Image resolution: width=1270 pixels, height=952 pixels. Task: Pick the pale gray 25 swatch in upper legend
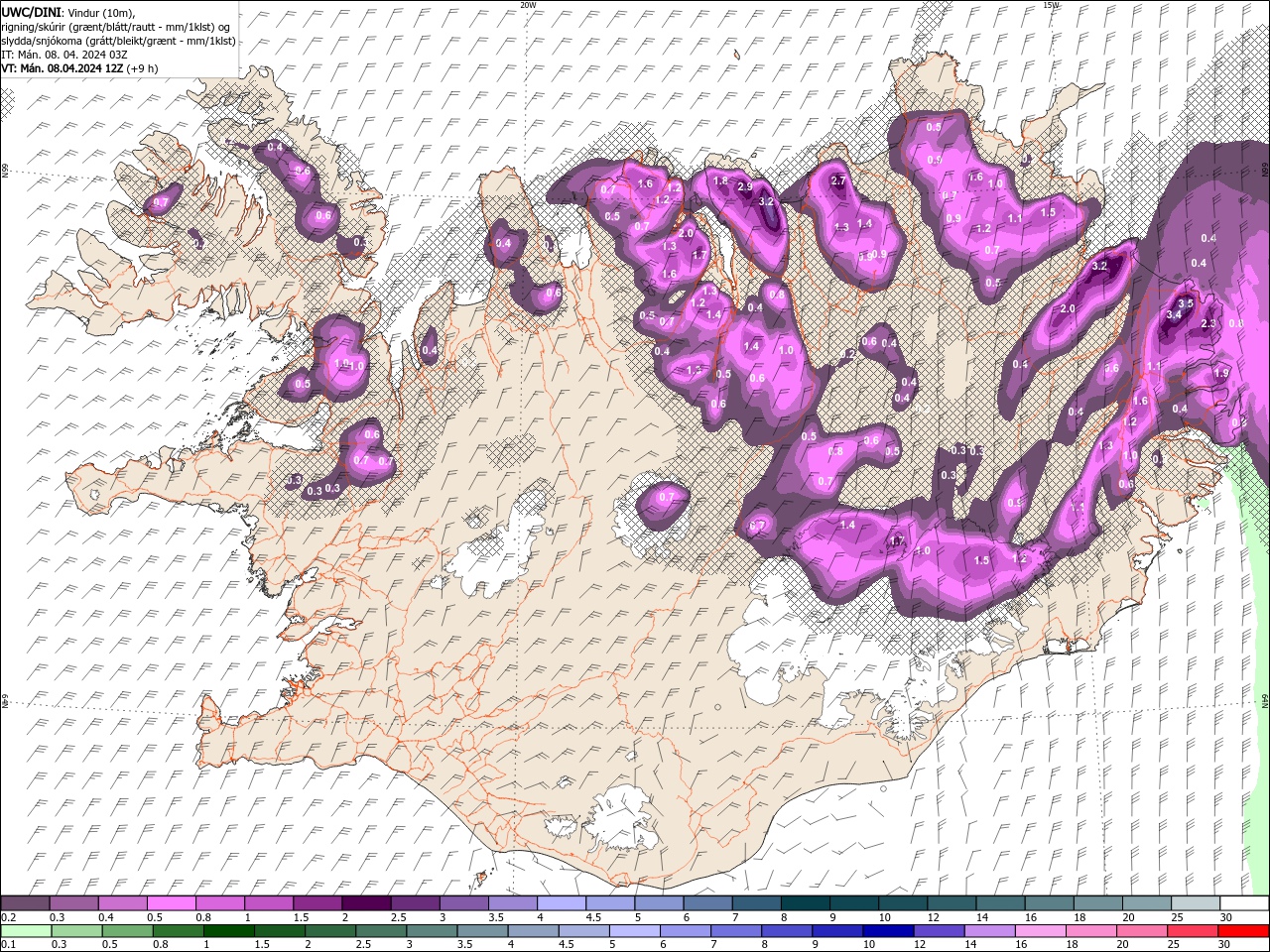tap(1196, 903)
